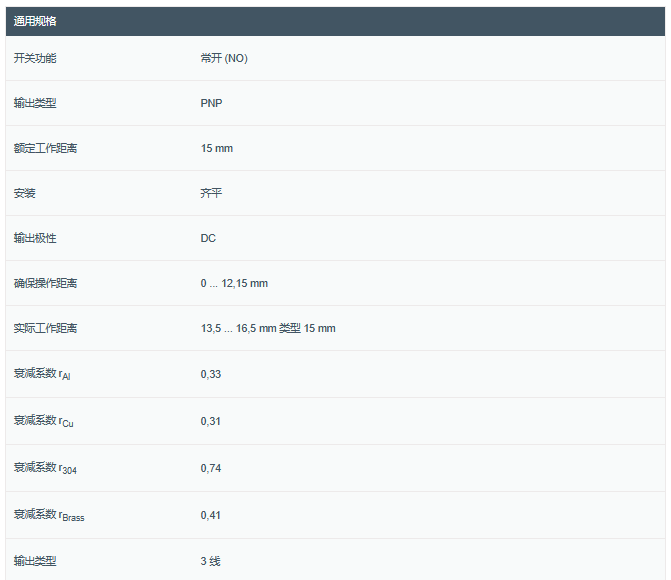Click the 0,31 value for rCu
Viewport: 671px width, 580px height.
click(x=210, y=421)
